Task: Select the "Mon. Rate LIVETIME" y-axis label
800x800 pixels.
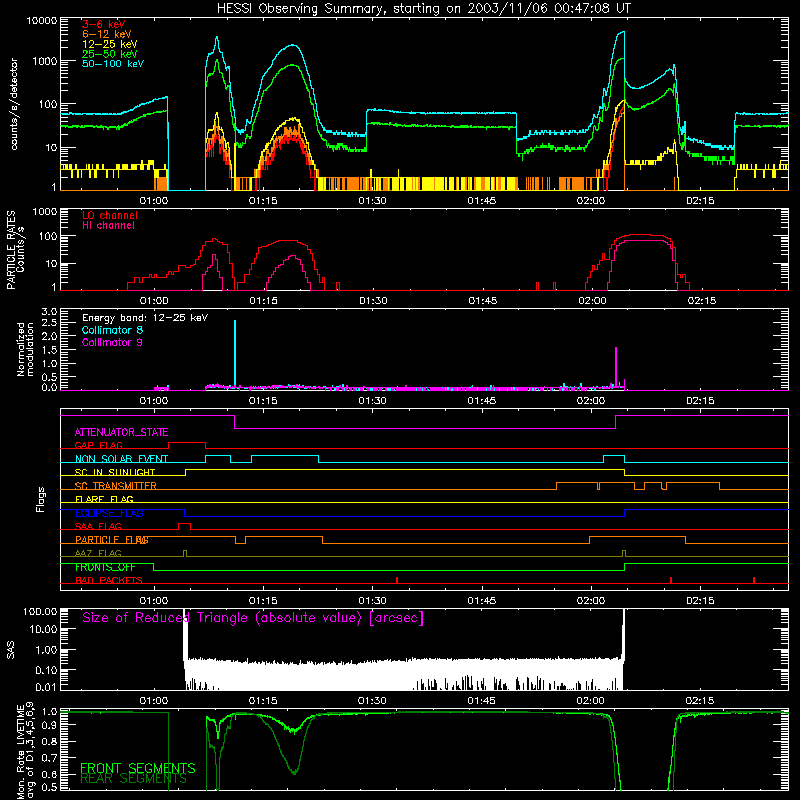Action: 21,752
